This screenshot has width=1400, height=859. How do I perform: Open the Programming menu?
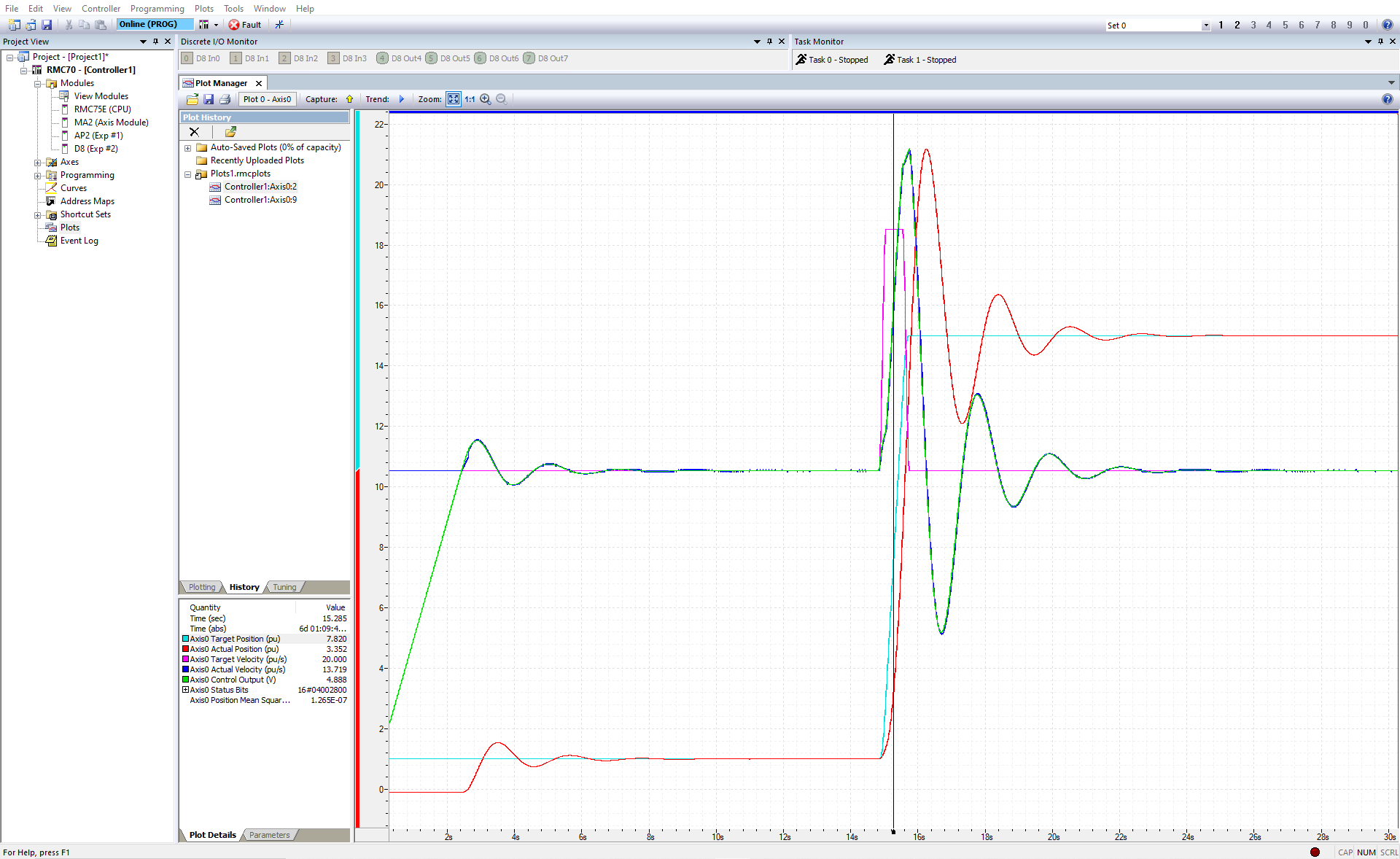pos(157,9)
